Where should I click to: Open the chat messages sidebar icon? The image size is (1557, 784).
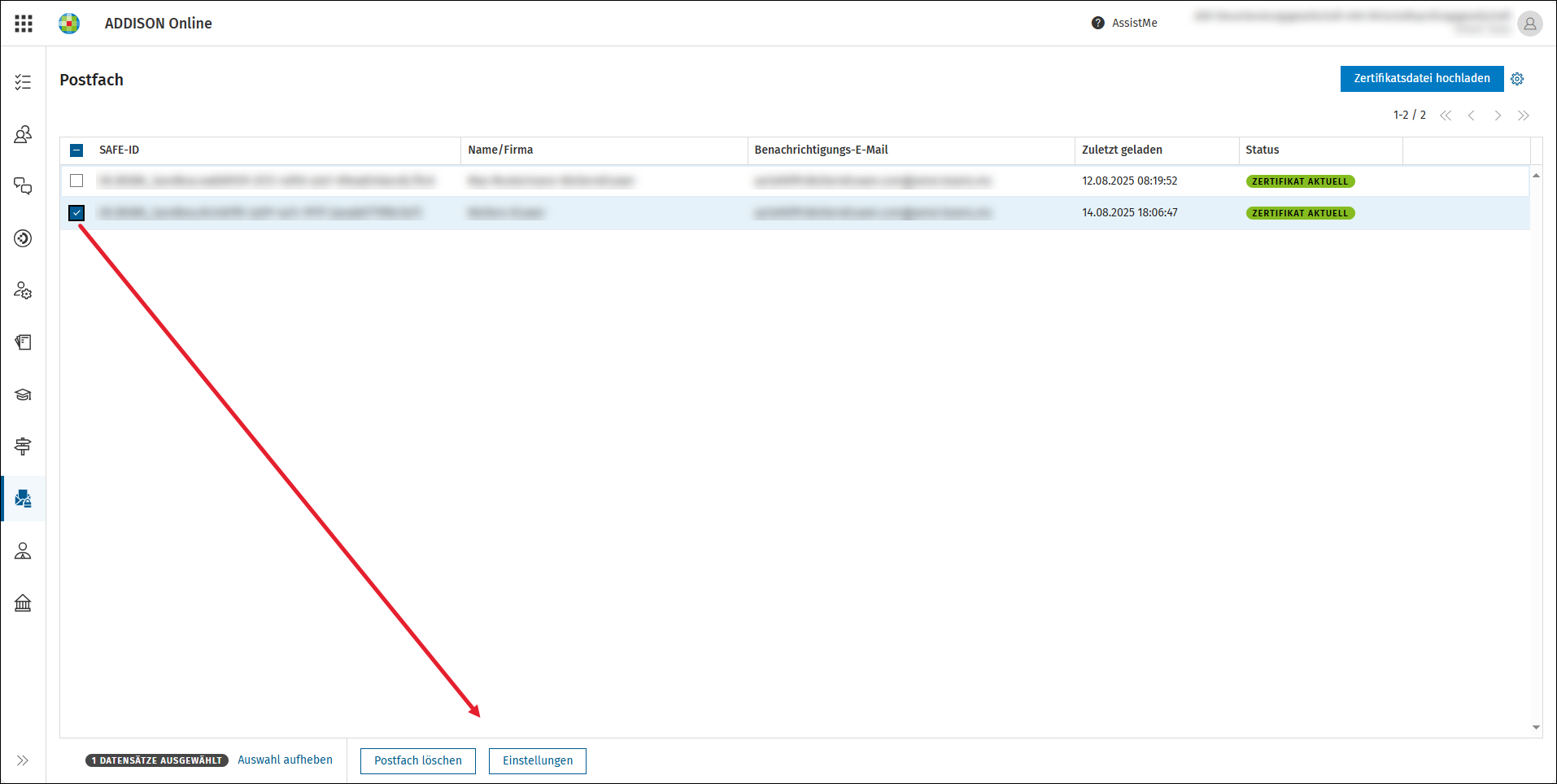(x=23, y=186)
